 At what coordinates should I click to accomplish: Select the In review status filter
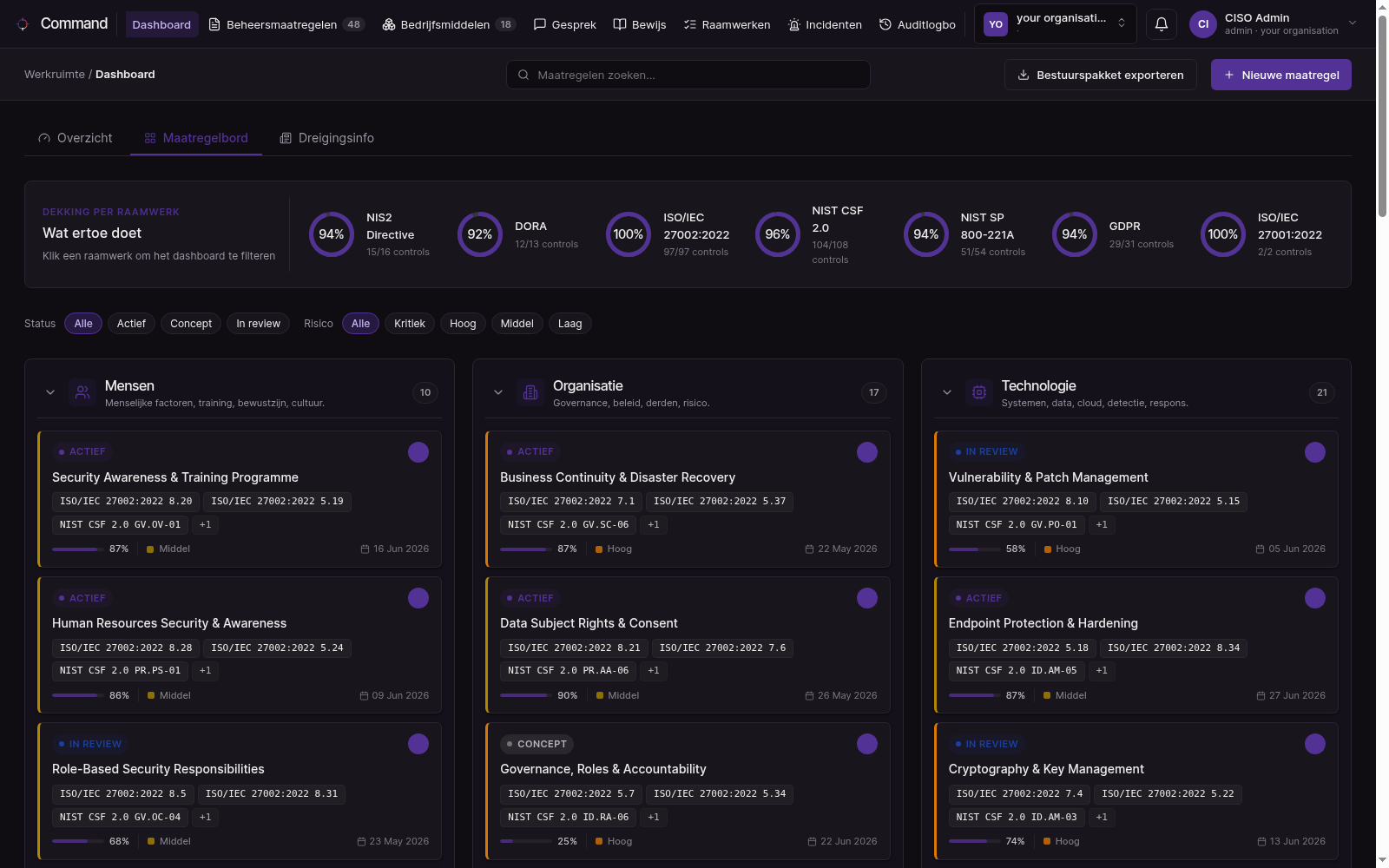coord(259,324)
